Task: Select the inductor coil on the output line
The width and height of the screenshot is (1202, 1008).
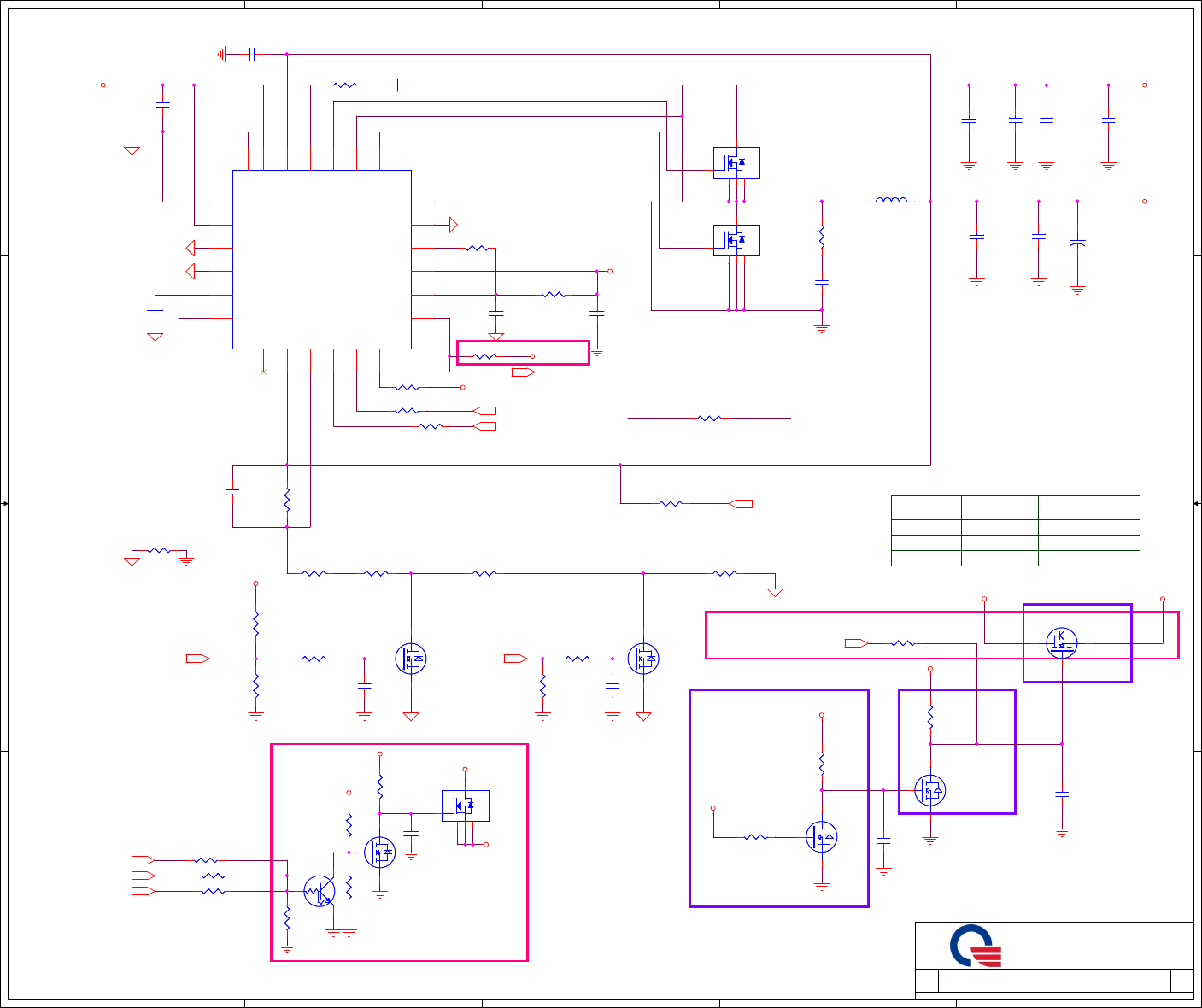Action: tap(891, 201)
